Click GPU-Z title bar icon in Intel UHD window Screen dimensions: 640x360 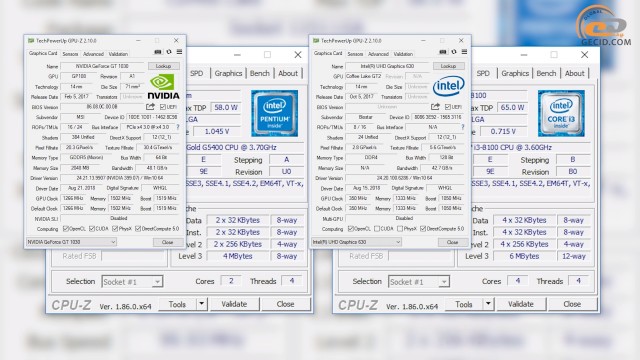pos(316,41)
